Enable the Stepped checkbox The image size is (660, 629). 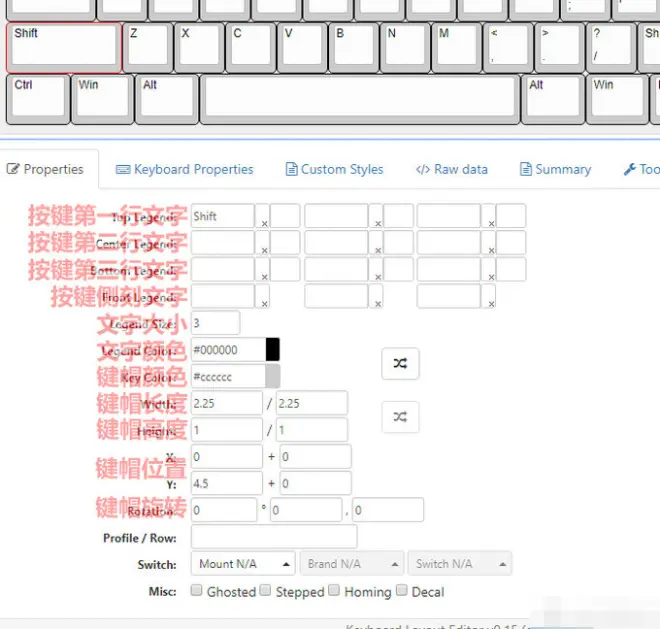(x=265, y=590)
